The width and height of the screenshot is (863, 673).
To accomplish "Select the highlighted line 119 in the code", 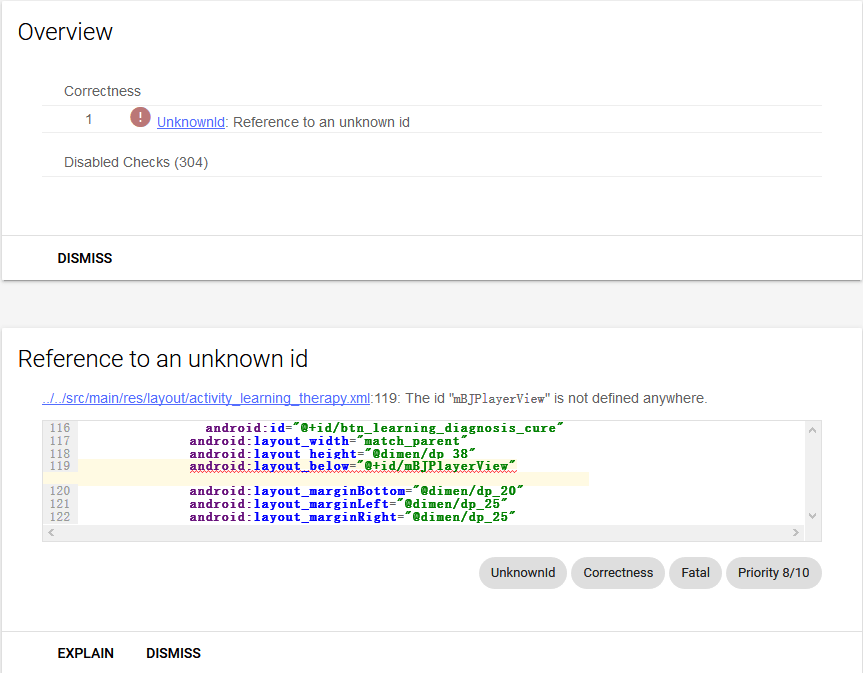I will 350,466.
